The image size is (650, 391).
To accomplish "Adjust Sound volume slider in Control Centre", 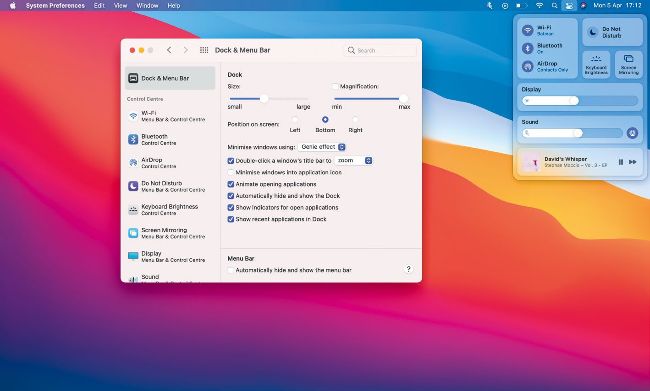I will click(x=572, y=133).
